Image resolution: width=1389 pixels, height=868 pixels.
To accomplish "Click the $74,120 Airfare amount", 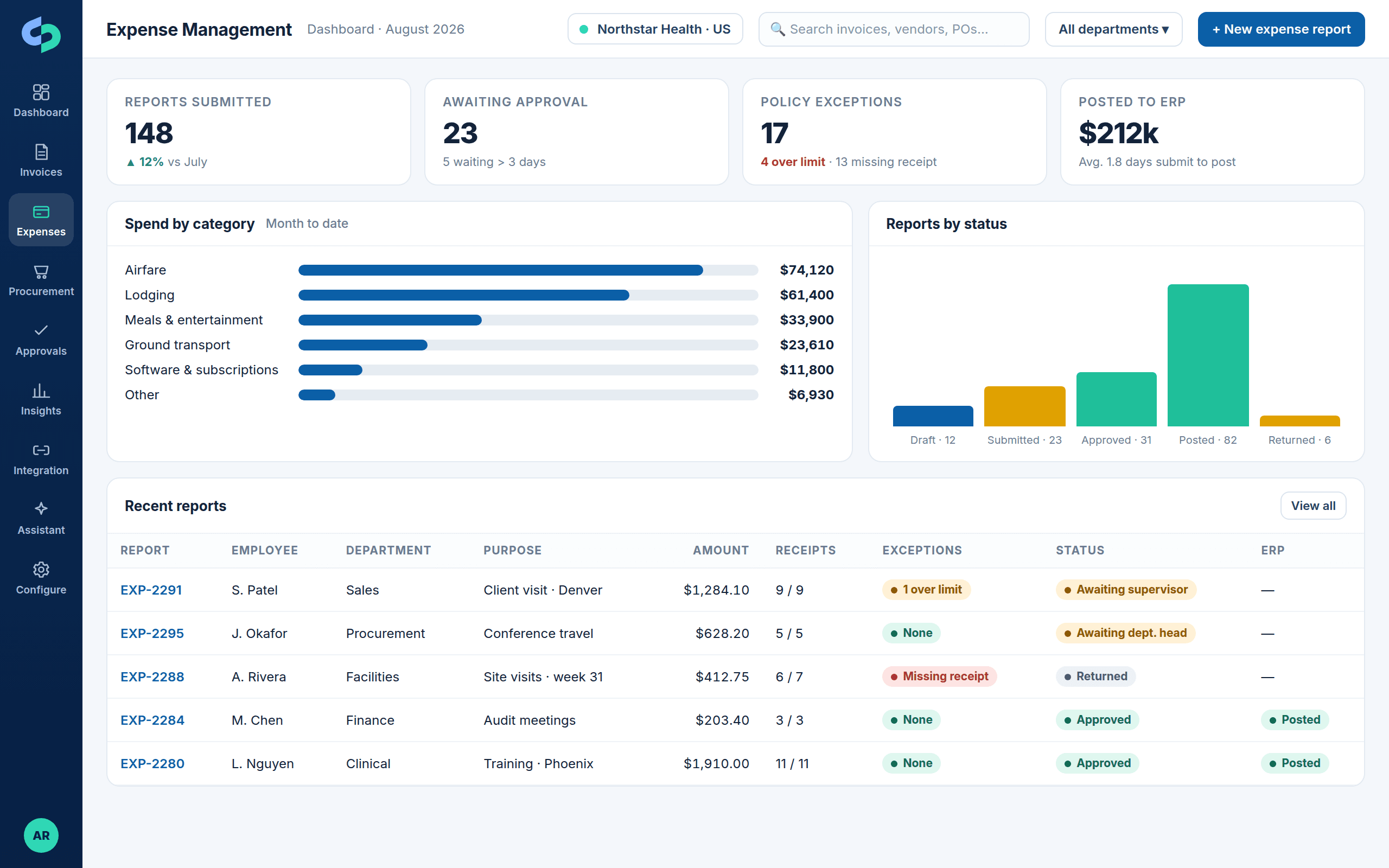I will (806, 270).
